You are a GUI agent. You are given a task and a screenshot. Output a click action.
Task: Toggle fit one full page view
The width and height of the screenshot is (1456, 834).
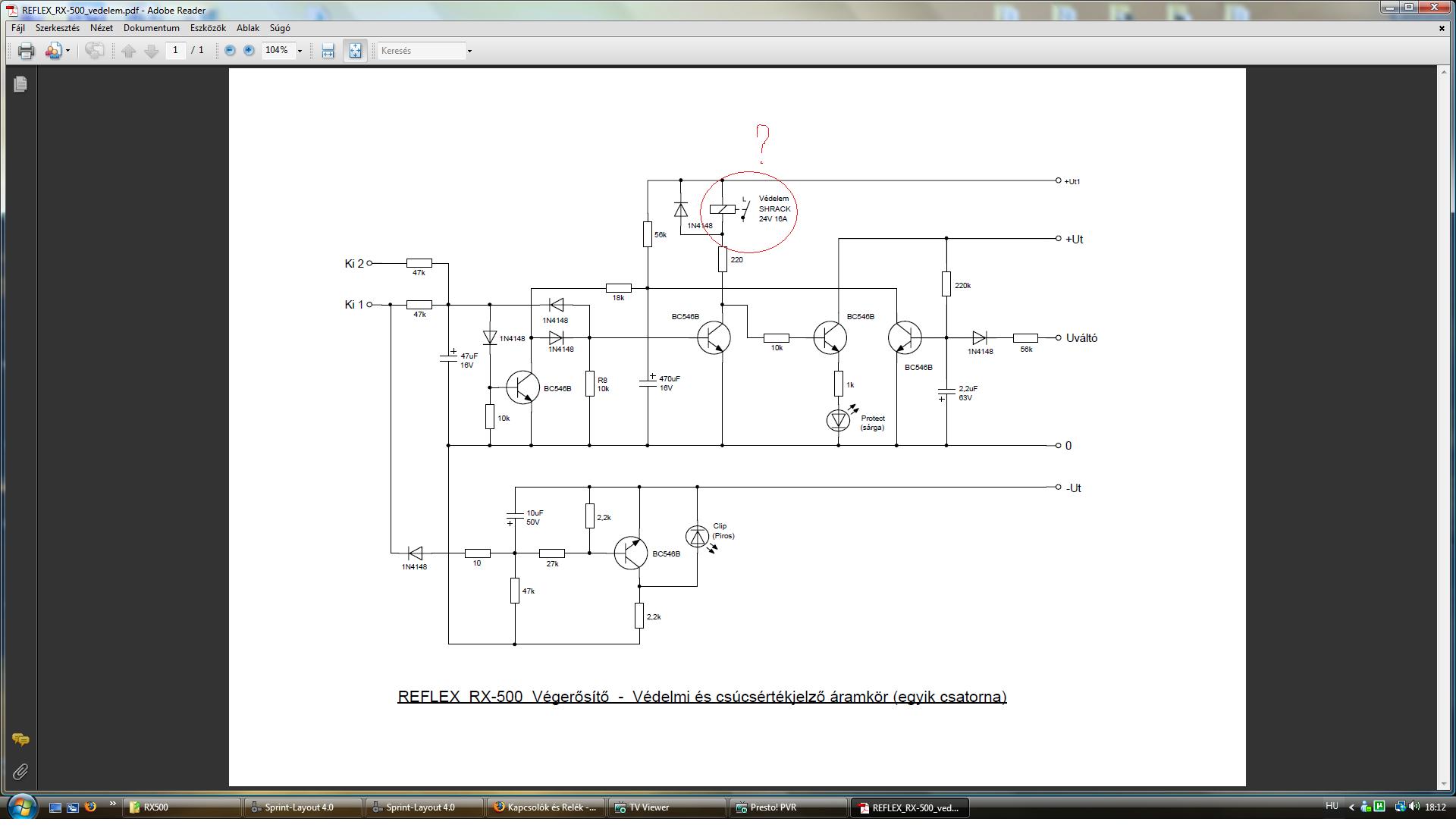355,51
